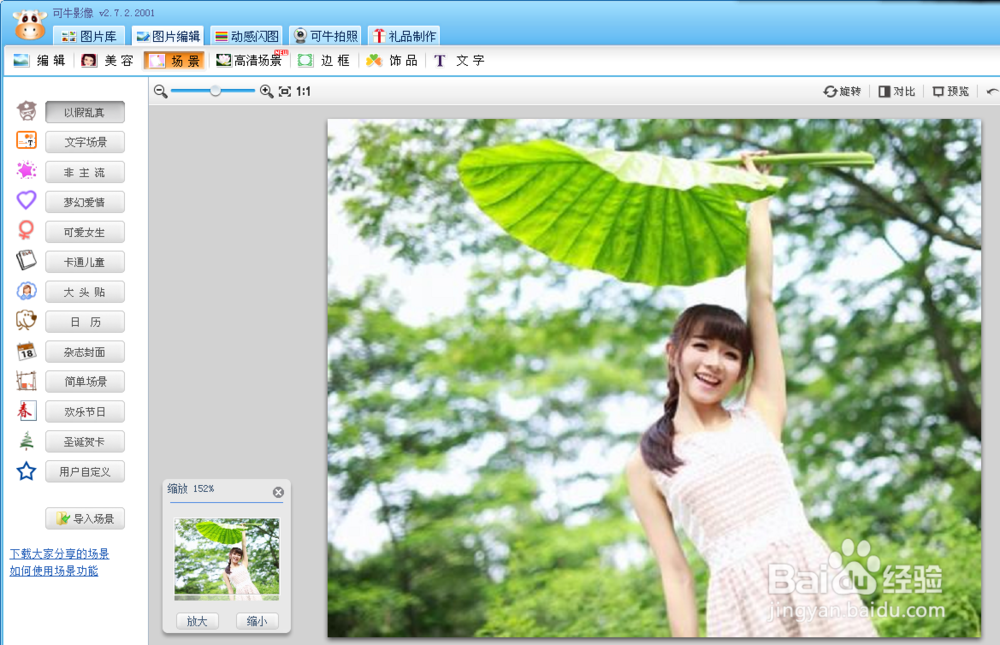Viewport: 1000px width, 645px height.
Task: Select the 欢乐节日 button
Action: pos(85,412)
